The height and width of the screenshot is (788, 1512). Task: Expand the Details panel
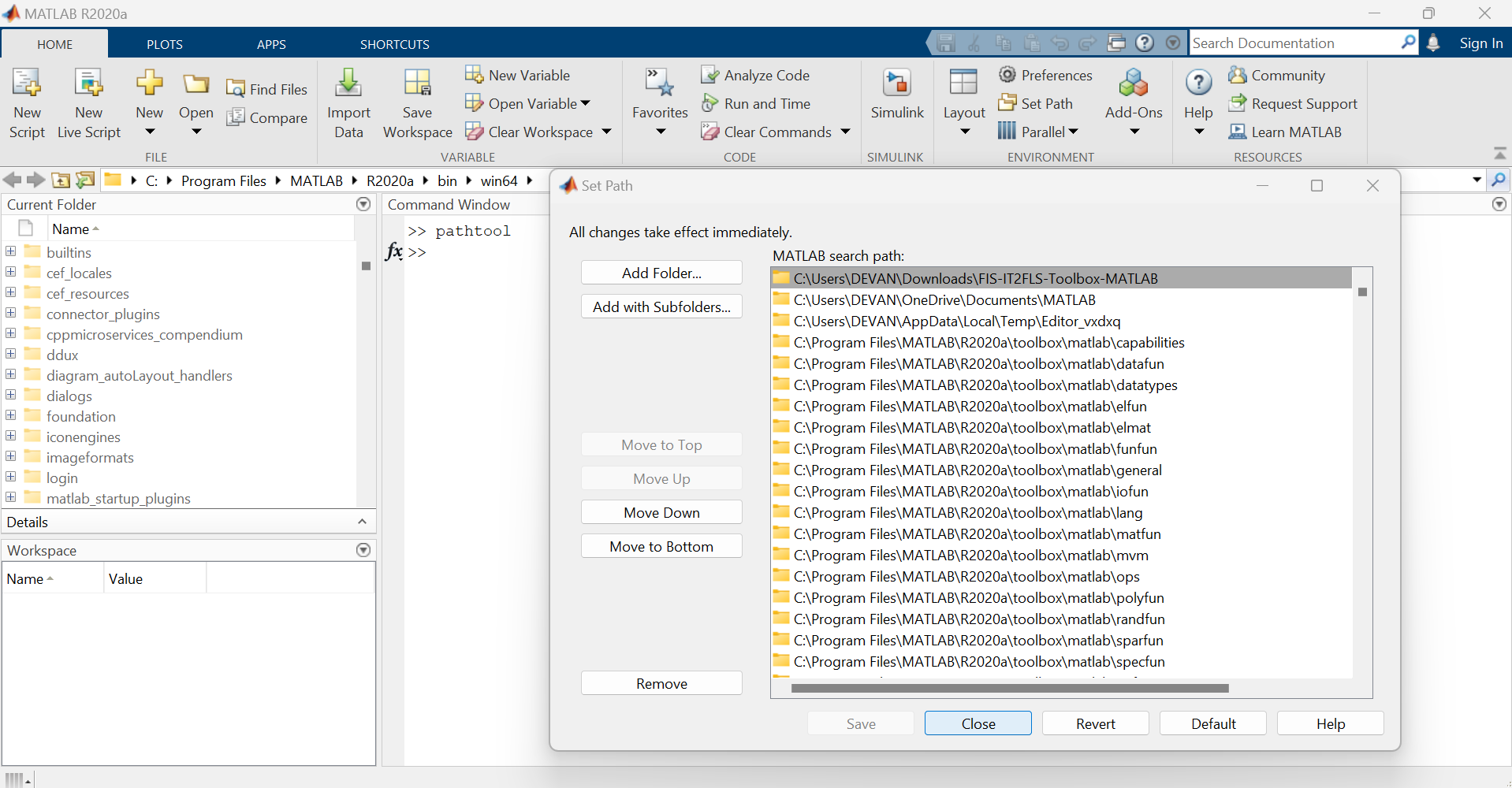362,522
